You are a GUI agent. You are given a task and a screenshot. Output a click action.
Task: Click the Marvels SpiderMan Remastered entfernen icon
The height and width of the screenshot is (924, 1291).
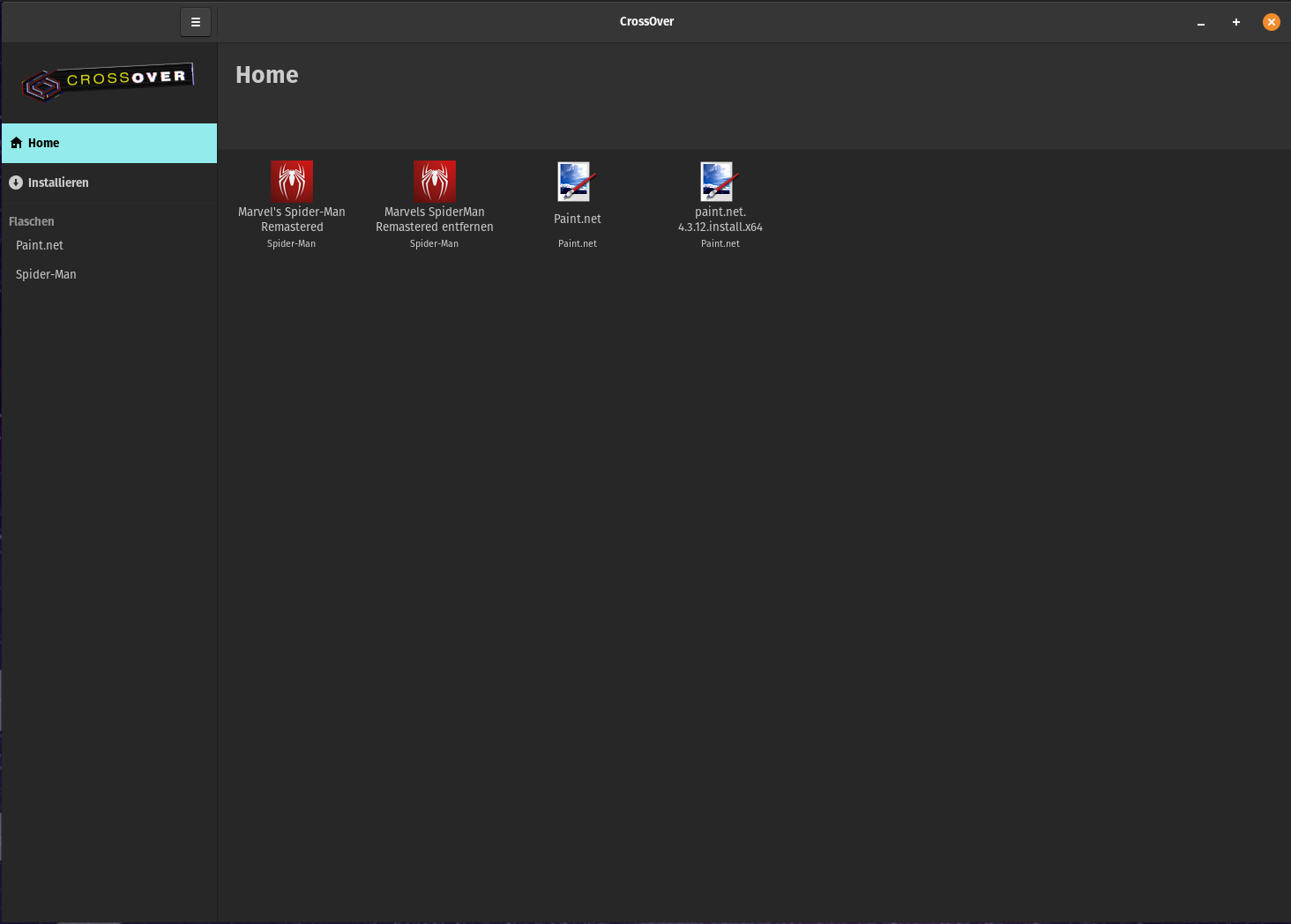435,182
